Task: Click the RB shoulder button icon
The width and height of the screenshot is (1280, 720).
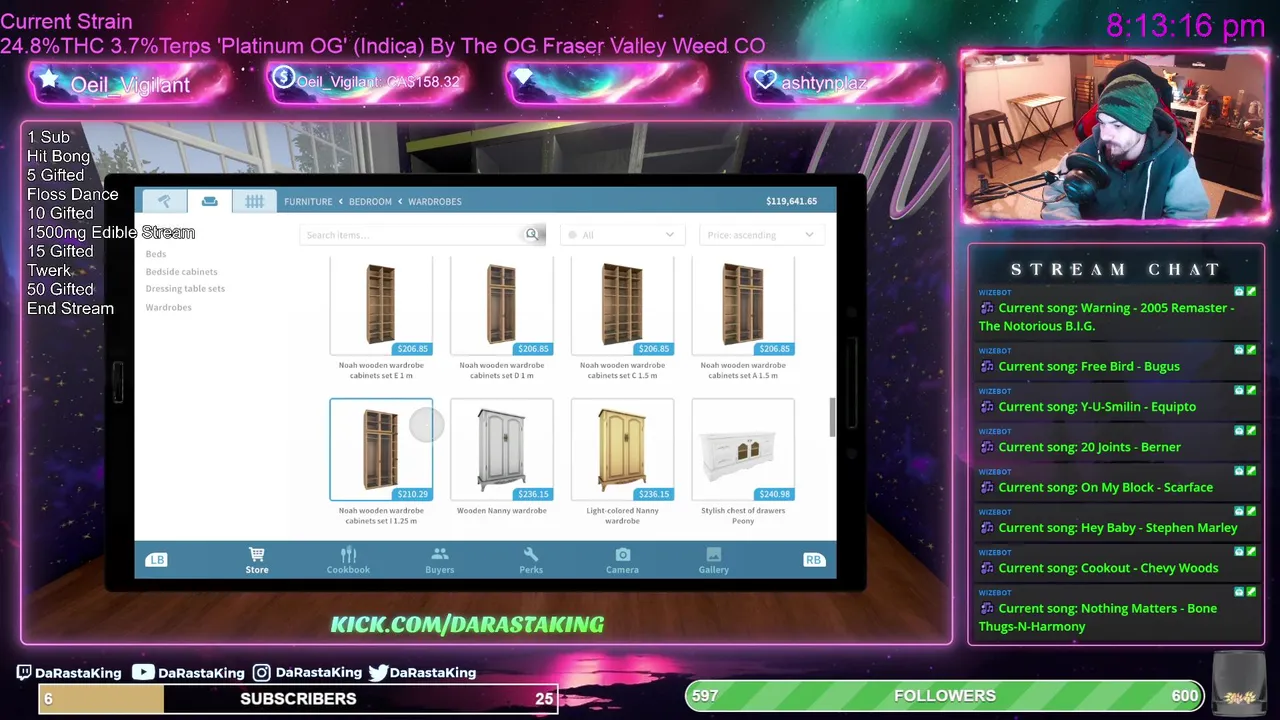Action: (813, 560)
